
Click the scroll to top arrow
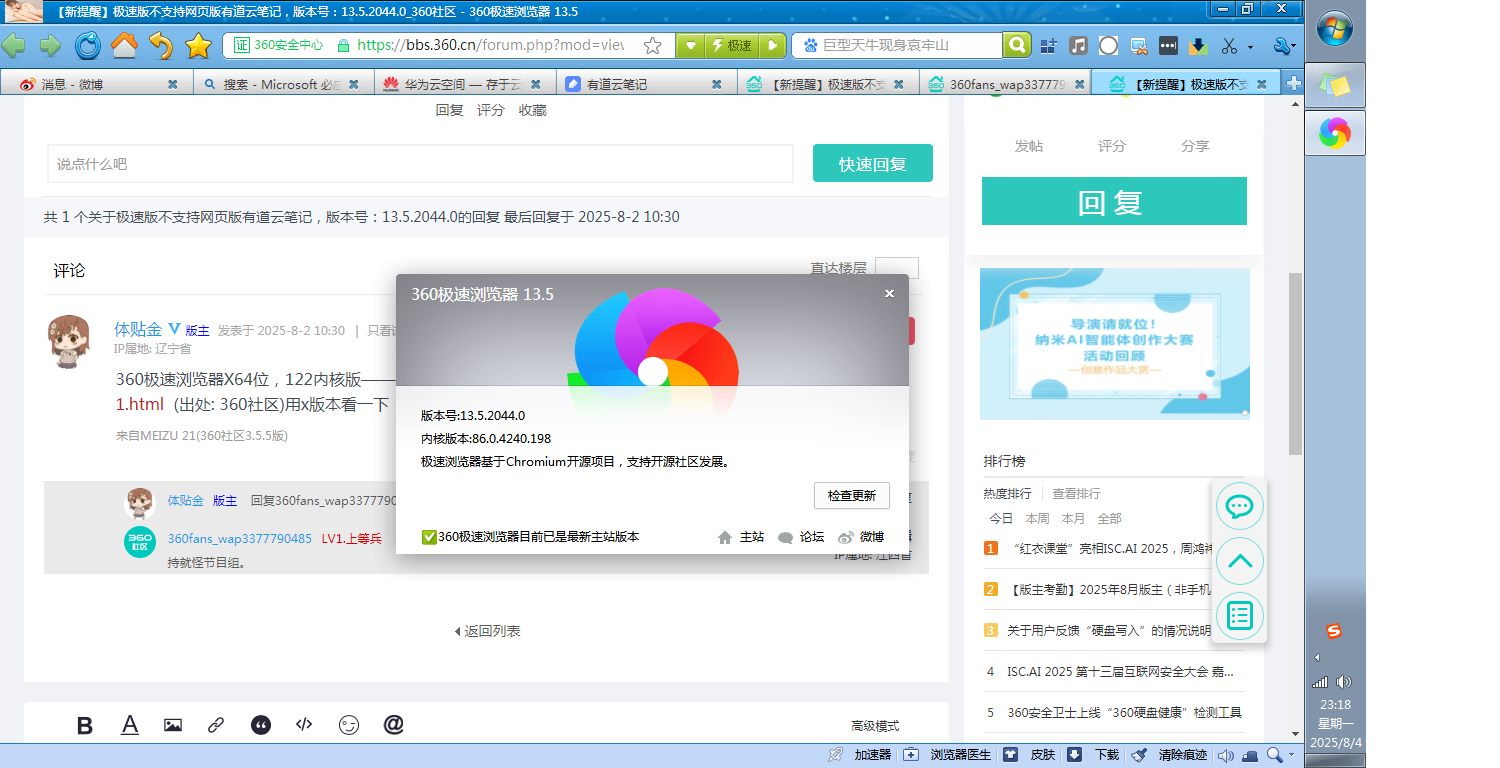1239,561
